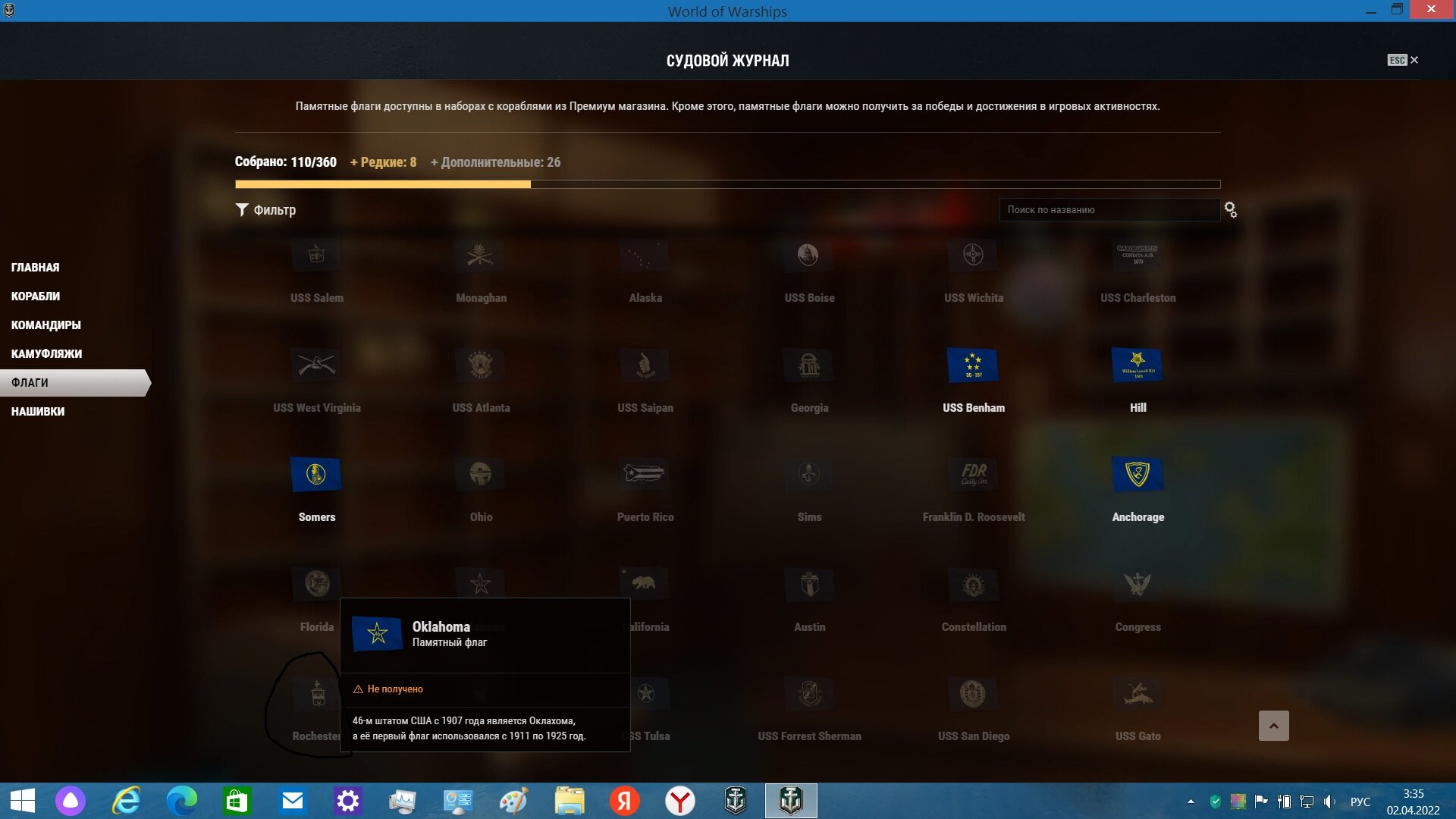
Task: Open the clock and date 02.04.2022
Action: pyautogui.click(x=1413, y=802)
